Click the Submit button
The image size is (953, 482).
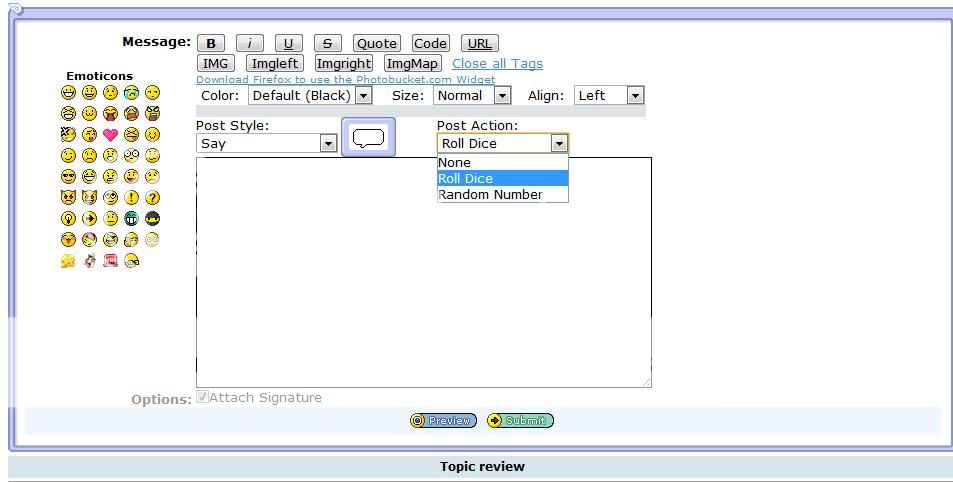pyautogui.click(x=520, y=420)
